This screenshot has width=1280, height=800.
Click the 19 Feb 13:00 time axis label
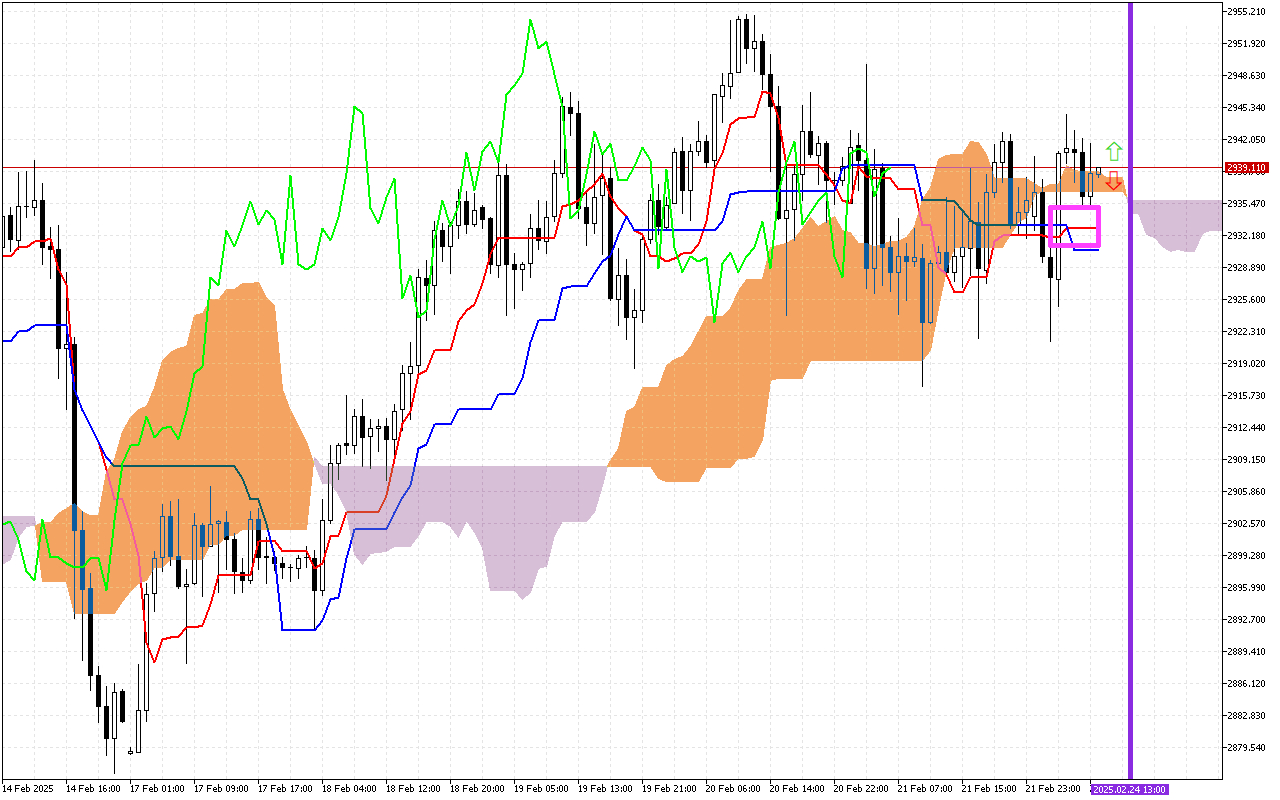pyautogui.click(x=607, y=789)
